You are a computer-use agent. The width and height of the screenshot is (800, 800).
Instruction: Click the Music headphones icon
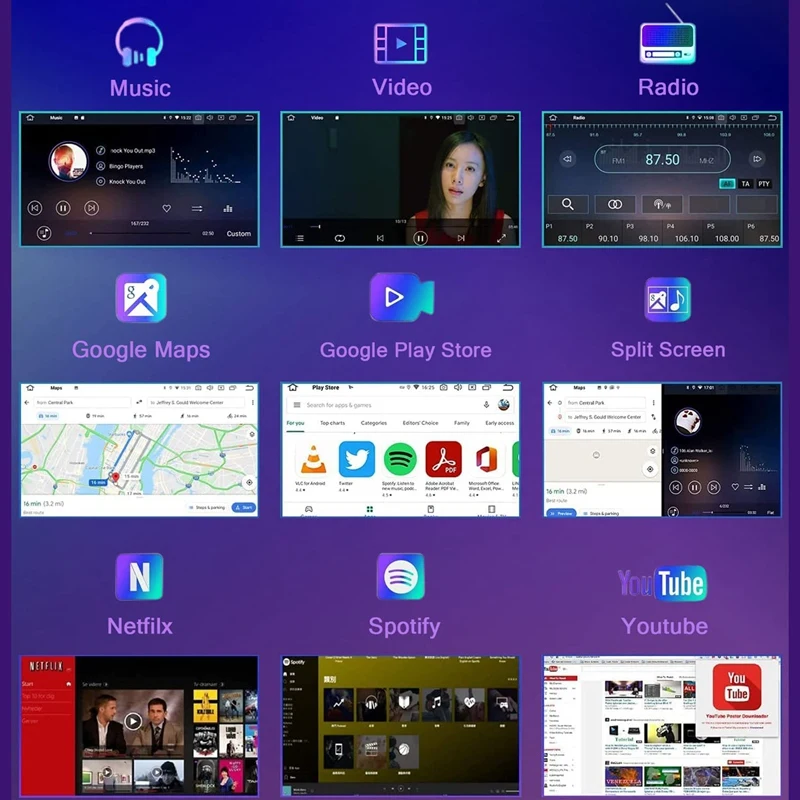[139, 43]
